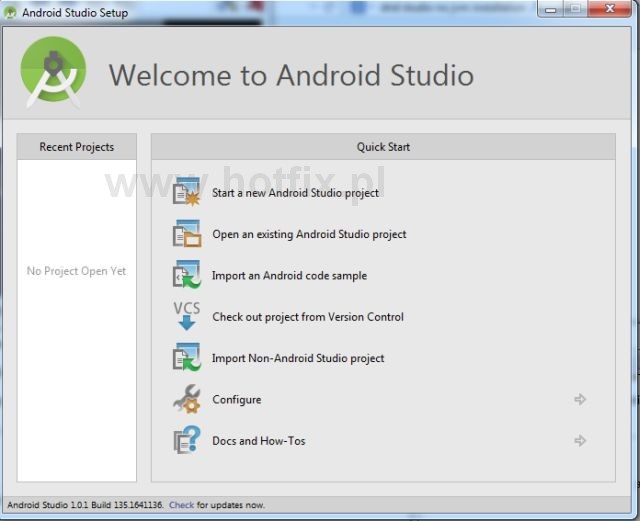Viewport: 640px width, 521px height.
Task: Open an existing Android Studio project
Action: (x=309, y=234)
